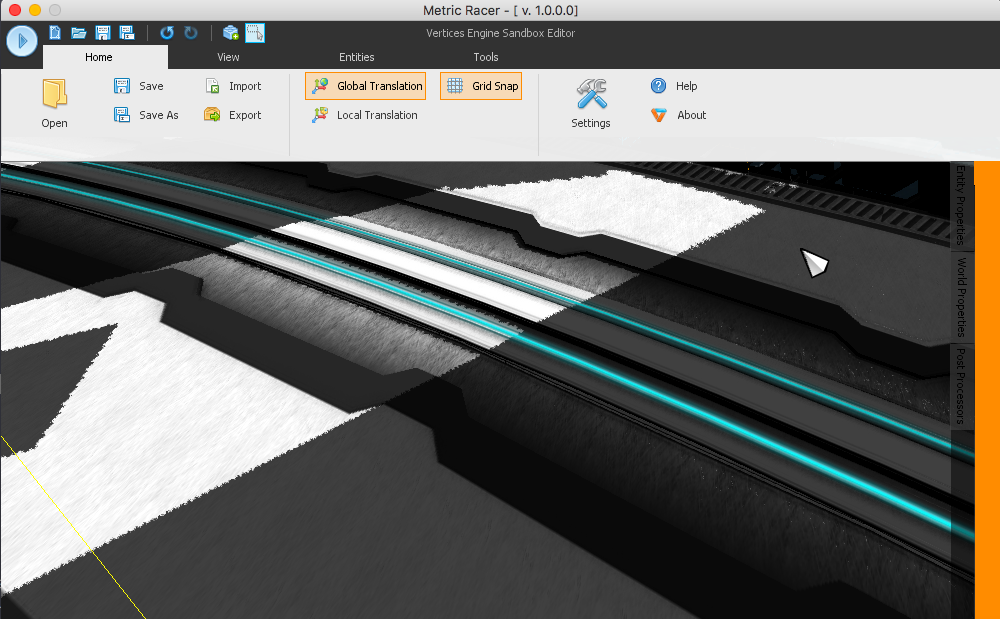1000x619 pixels.
Task: Open Settings with the wrench-hammer icon
Action: (590, 104)
